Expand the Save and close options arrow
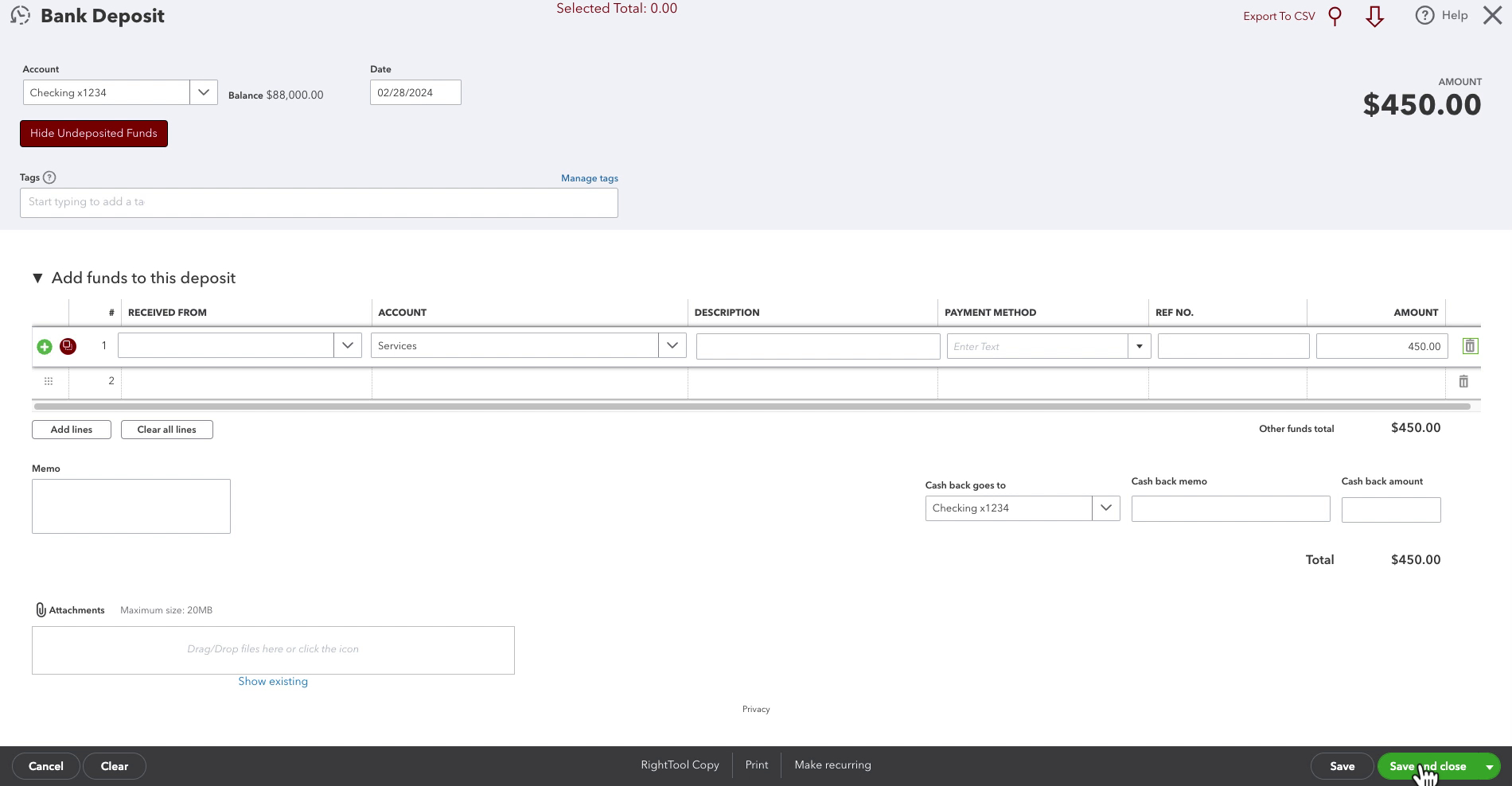 (1489, 767)
